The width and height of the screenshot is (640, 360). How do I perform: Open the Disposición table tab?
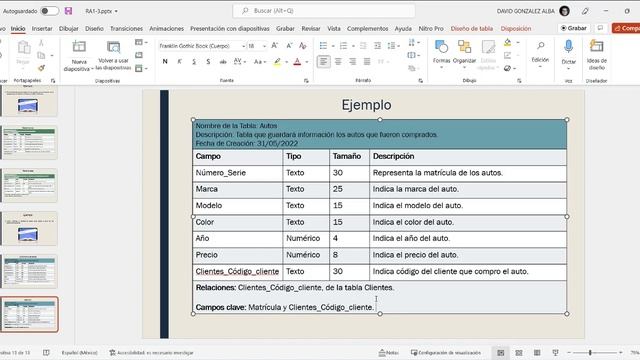(x=516, y=29)
